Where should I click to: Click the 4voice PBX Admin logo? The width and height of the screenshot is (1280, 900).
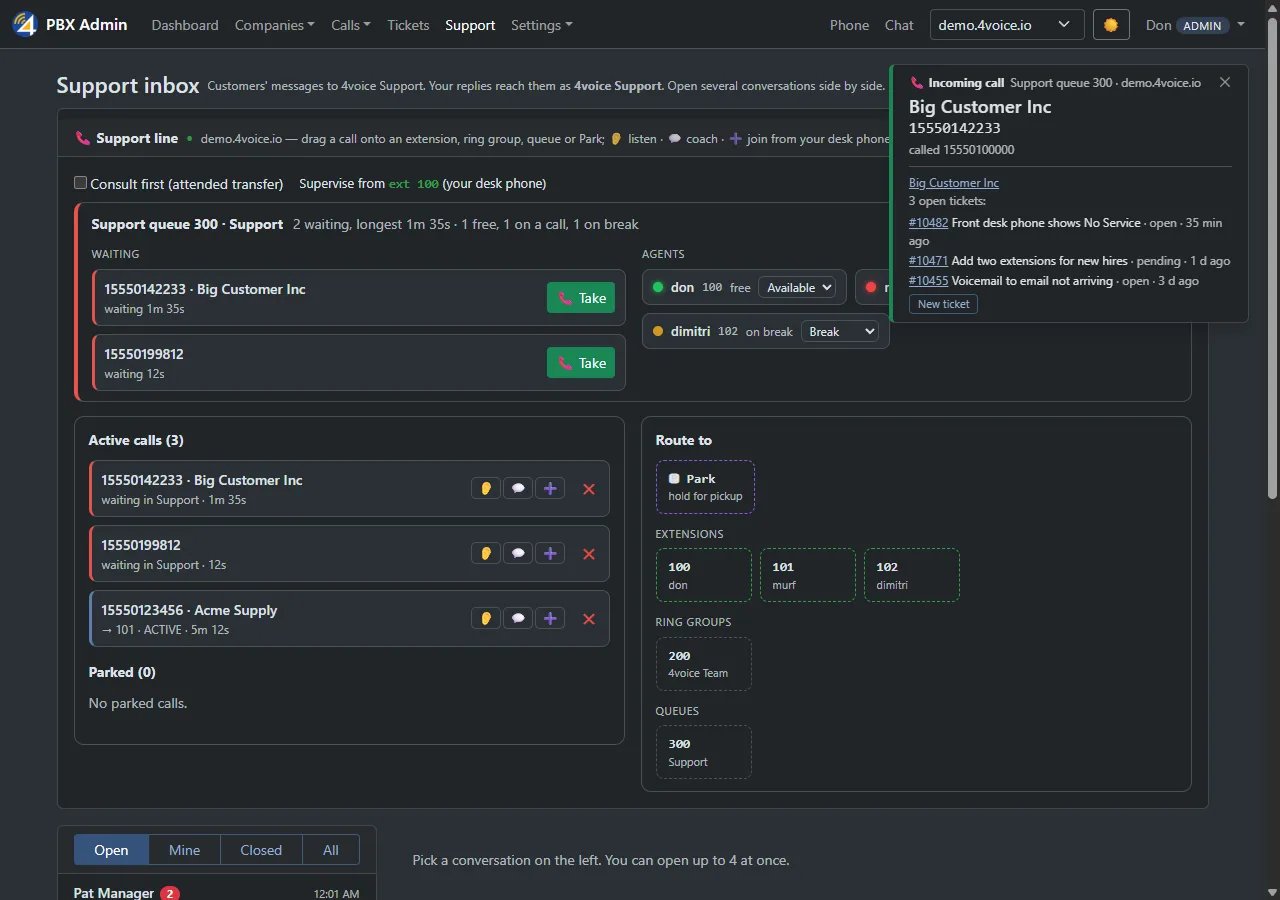pyautogui.click(x=70, y=25)
